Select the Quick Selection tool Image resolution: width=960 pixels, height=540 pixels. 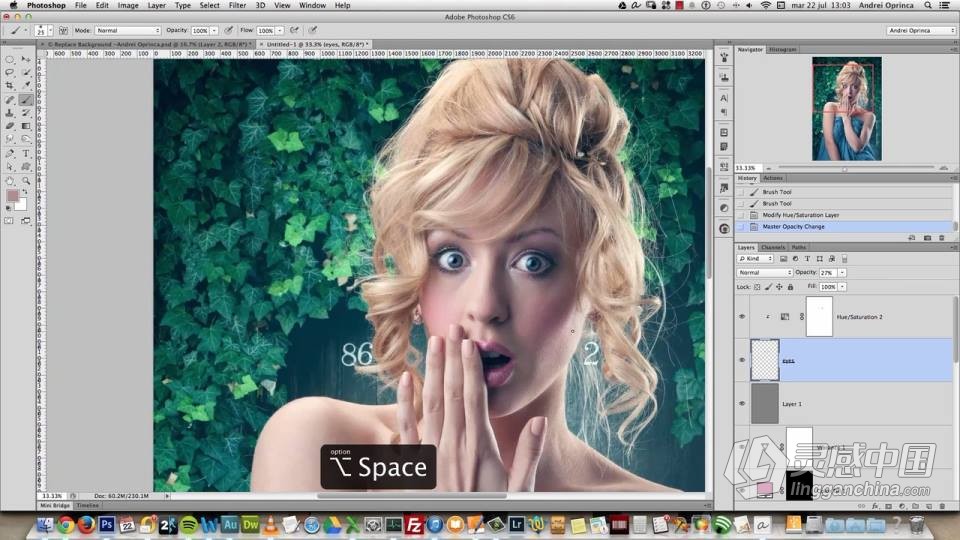26,72
